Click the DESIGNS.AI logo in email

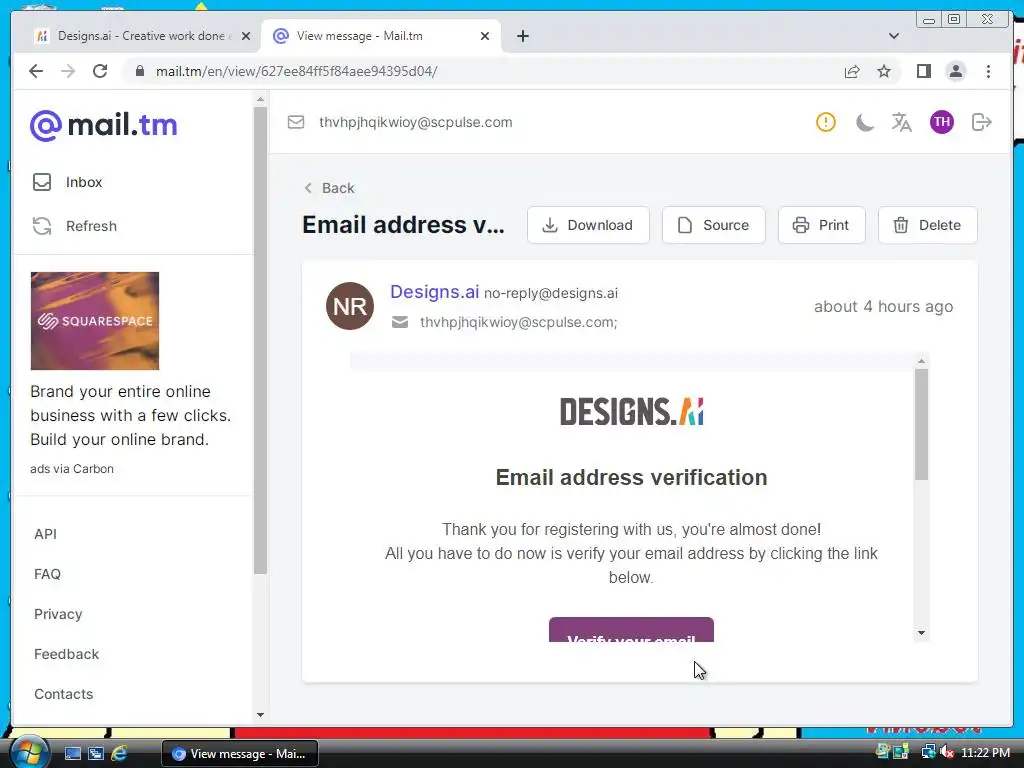[632, 411]
